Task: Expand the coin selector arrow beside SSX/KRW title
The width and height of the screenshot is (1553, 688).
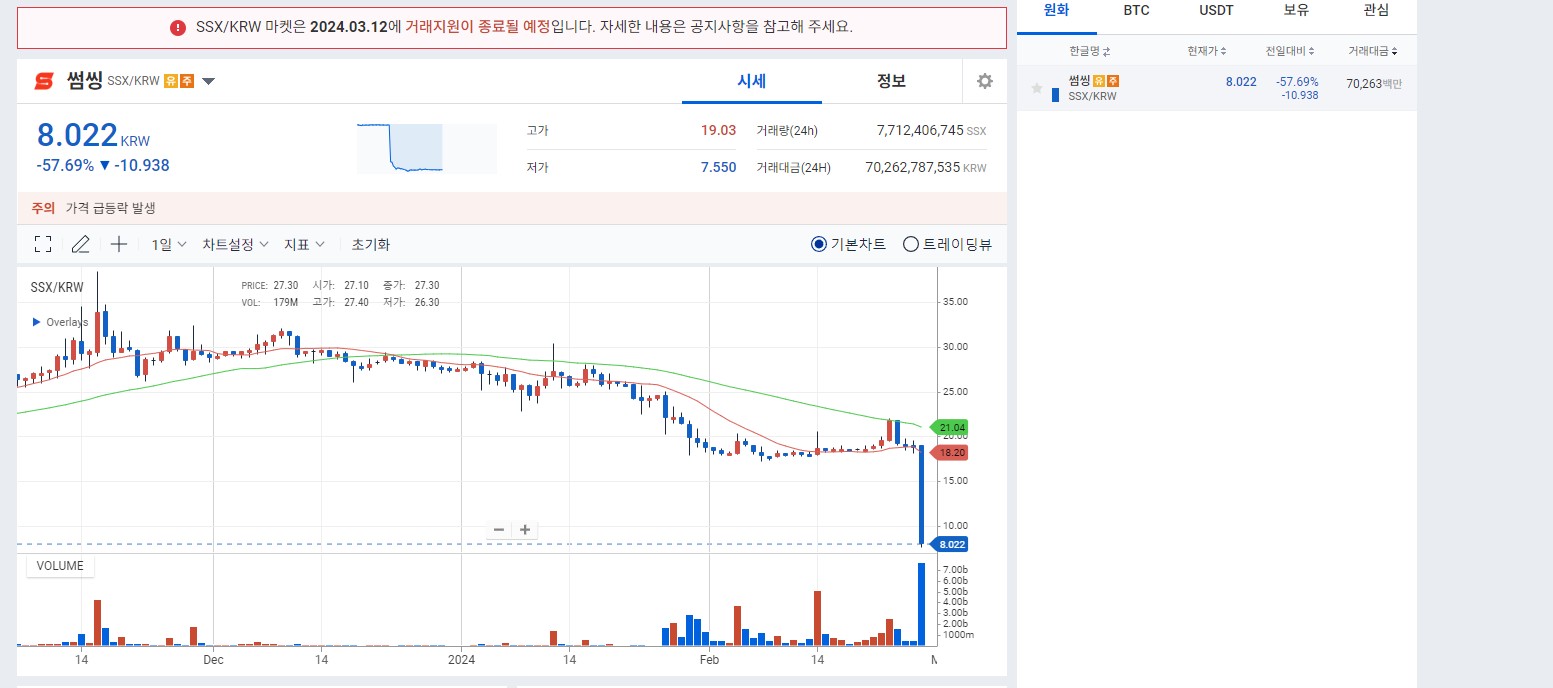Action: [x=208, y=82]
